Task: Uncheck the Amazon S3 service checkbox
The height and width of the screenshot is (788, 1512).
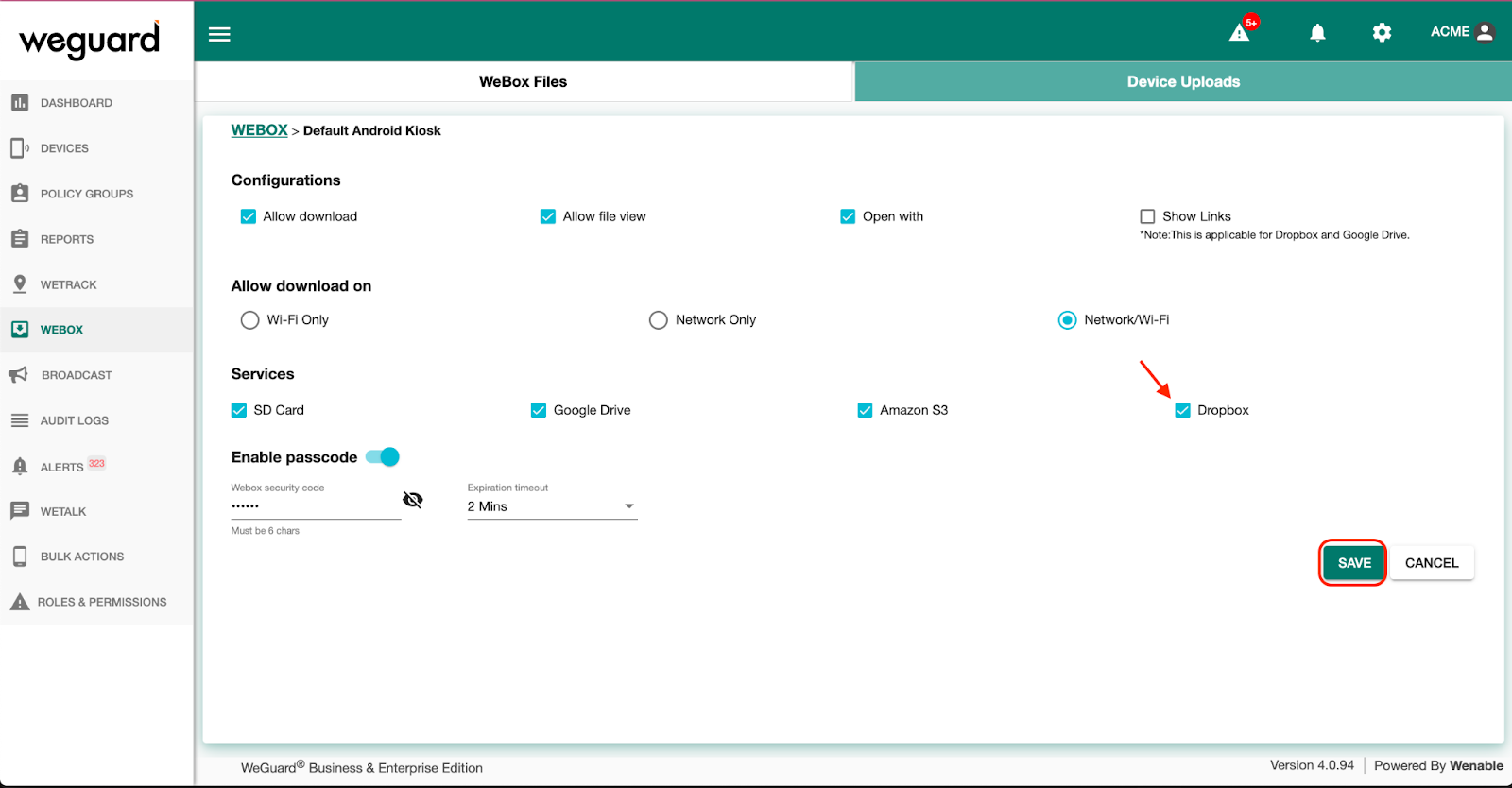Action: click(865, 410)
